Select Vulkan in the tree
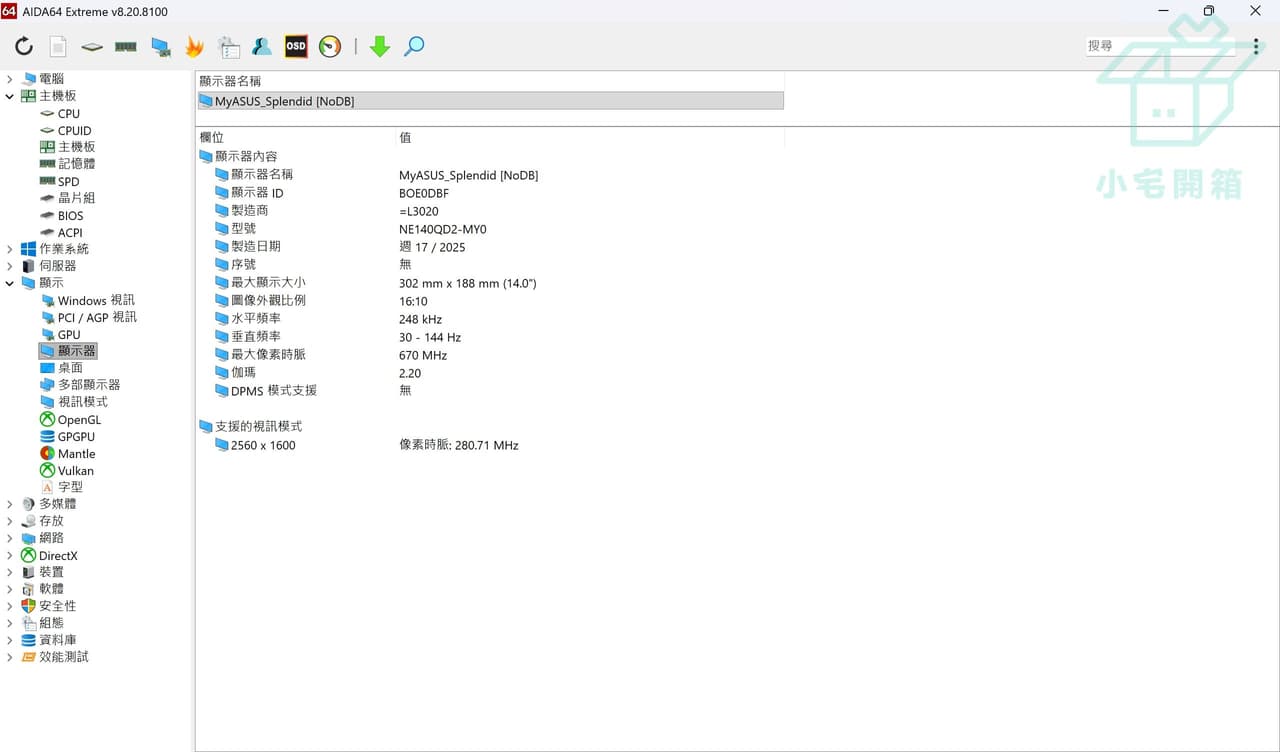 (75, 471)
